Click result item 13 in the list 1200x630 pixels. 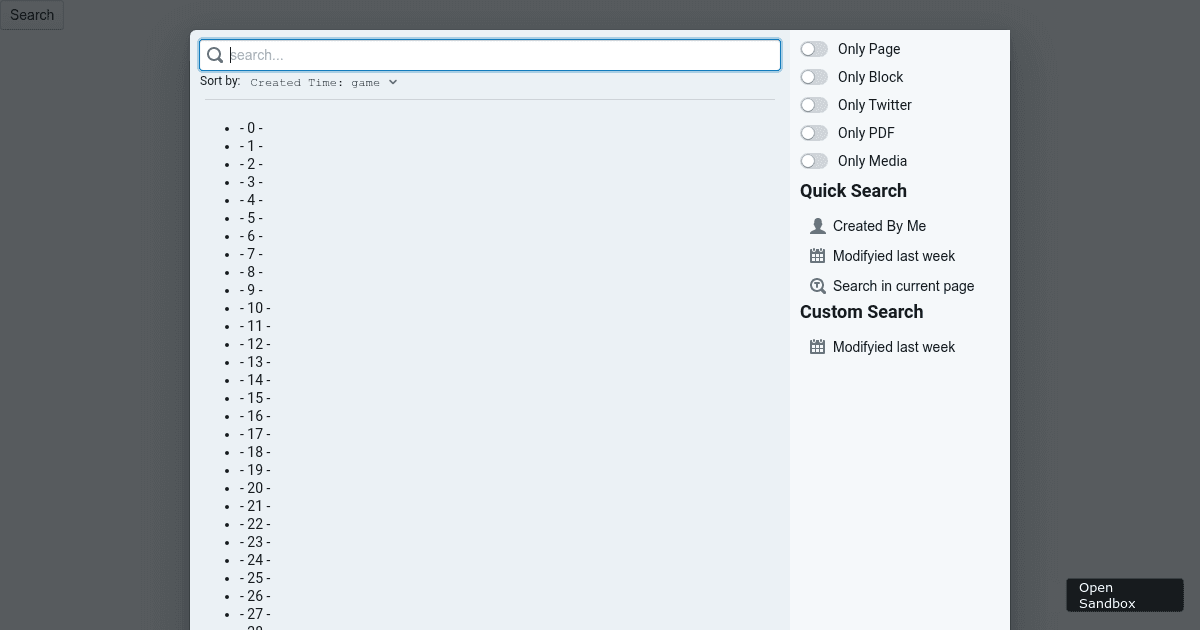coord(254,362)
